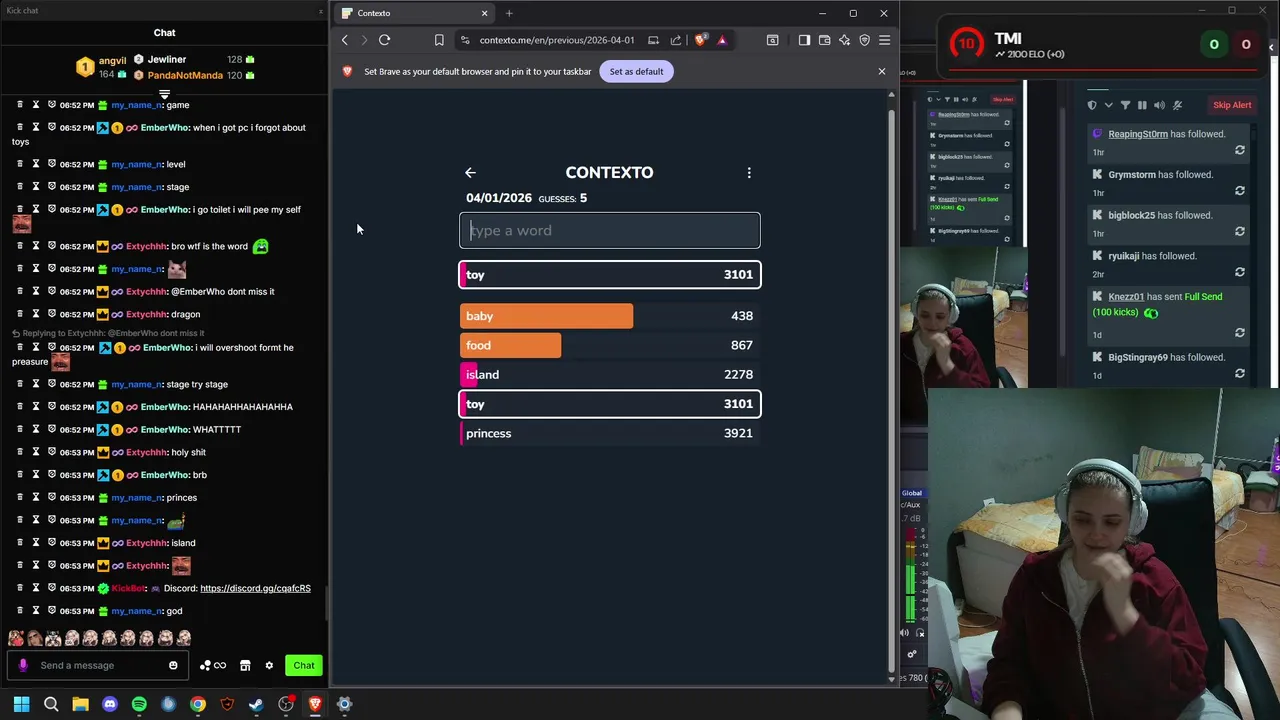Open emoji picker in chat input

click(173, 665)
